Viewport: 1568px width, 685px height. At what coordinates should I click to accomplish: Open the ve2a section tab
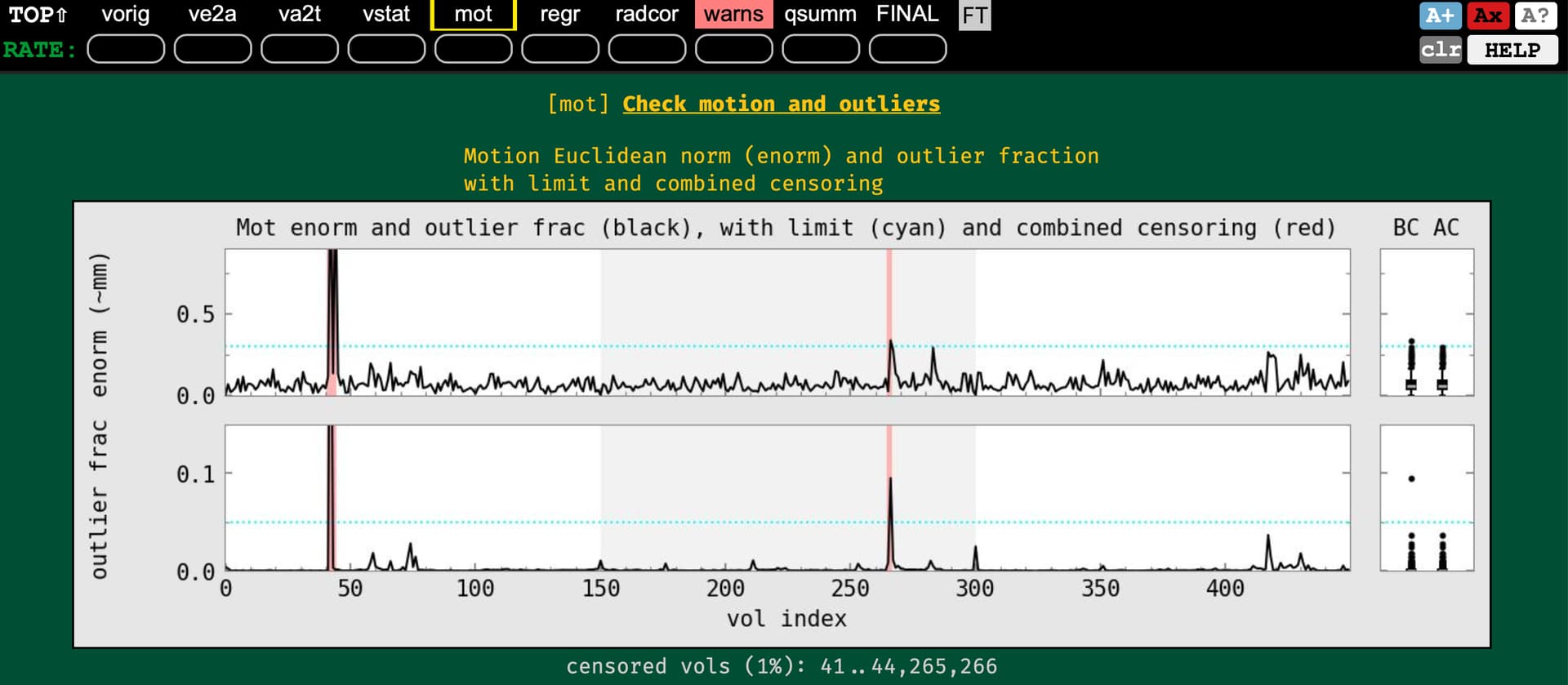click(x=212, y=15)
